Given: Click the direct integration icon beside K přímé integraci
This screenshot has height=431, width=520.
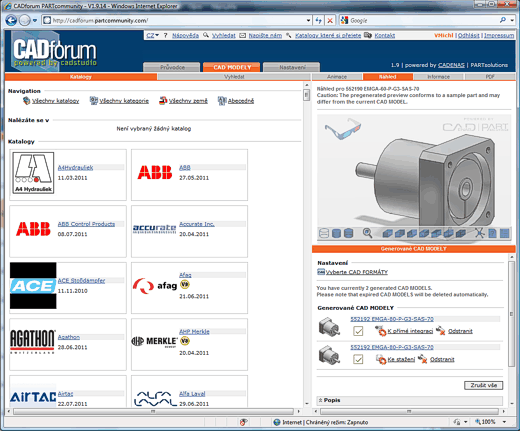Looking at the screenshot, I should click(x=381, y=331).
